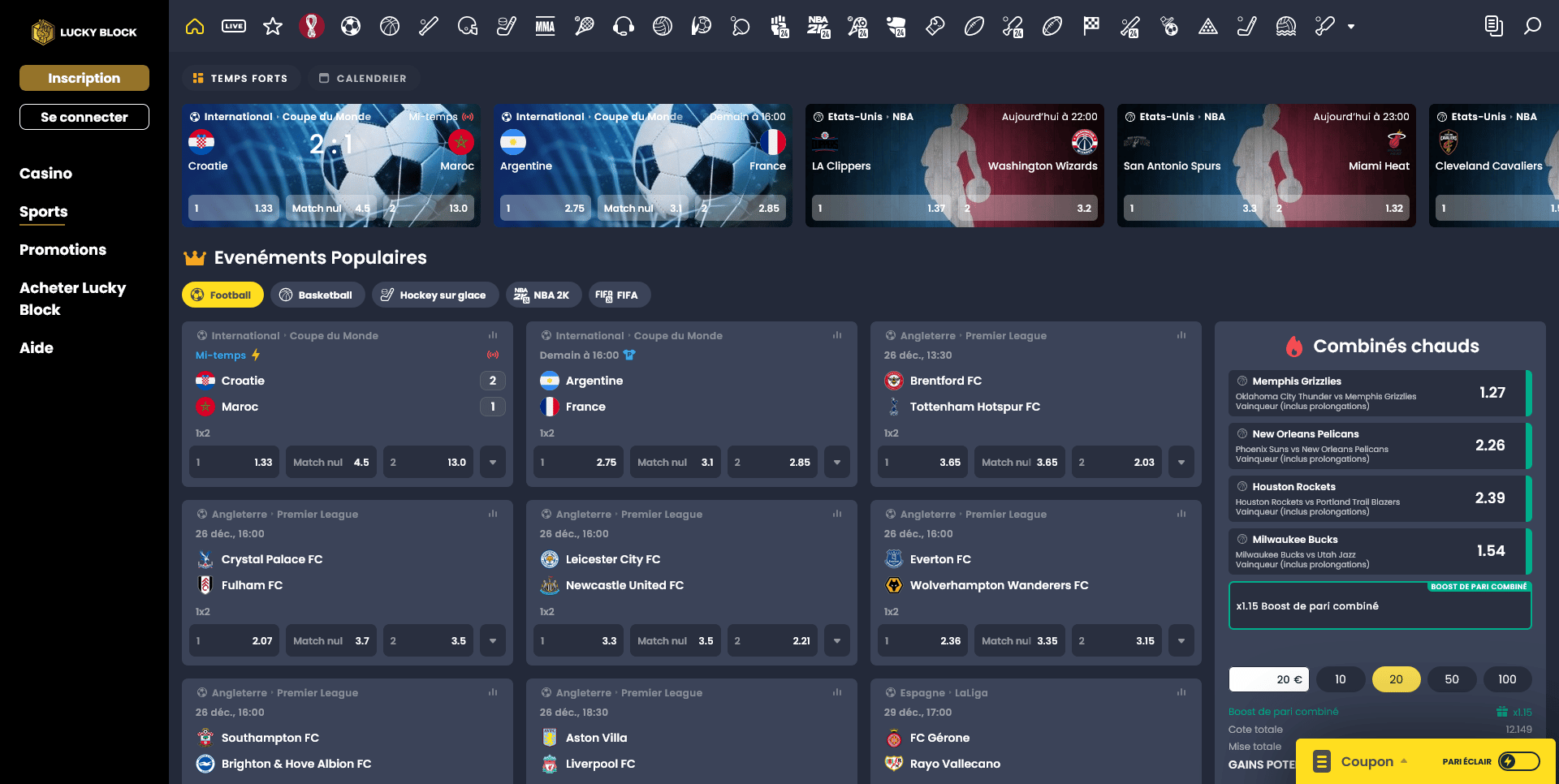Switch to Temps Forts tab
Screen dimensions: 1559x784
[240, 78]
